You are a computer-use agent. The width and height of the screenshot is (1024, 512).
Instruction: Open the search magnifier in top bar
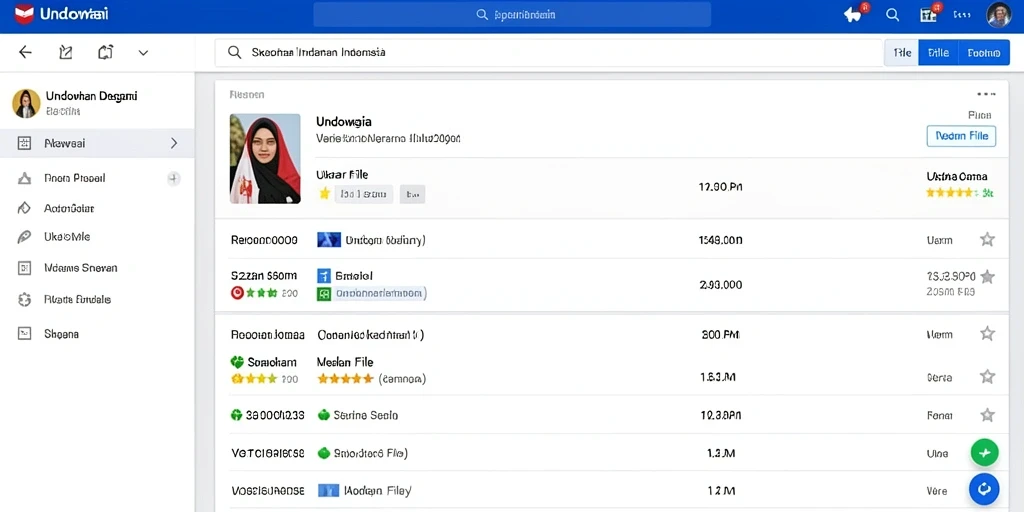[893, 15]
